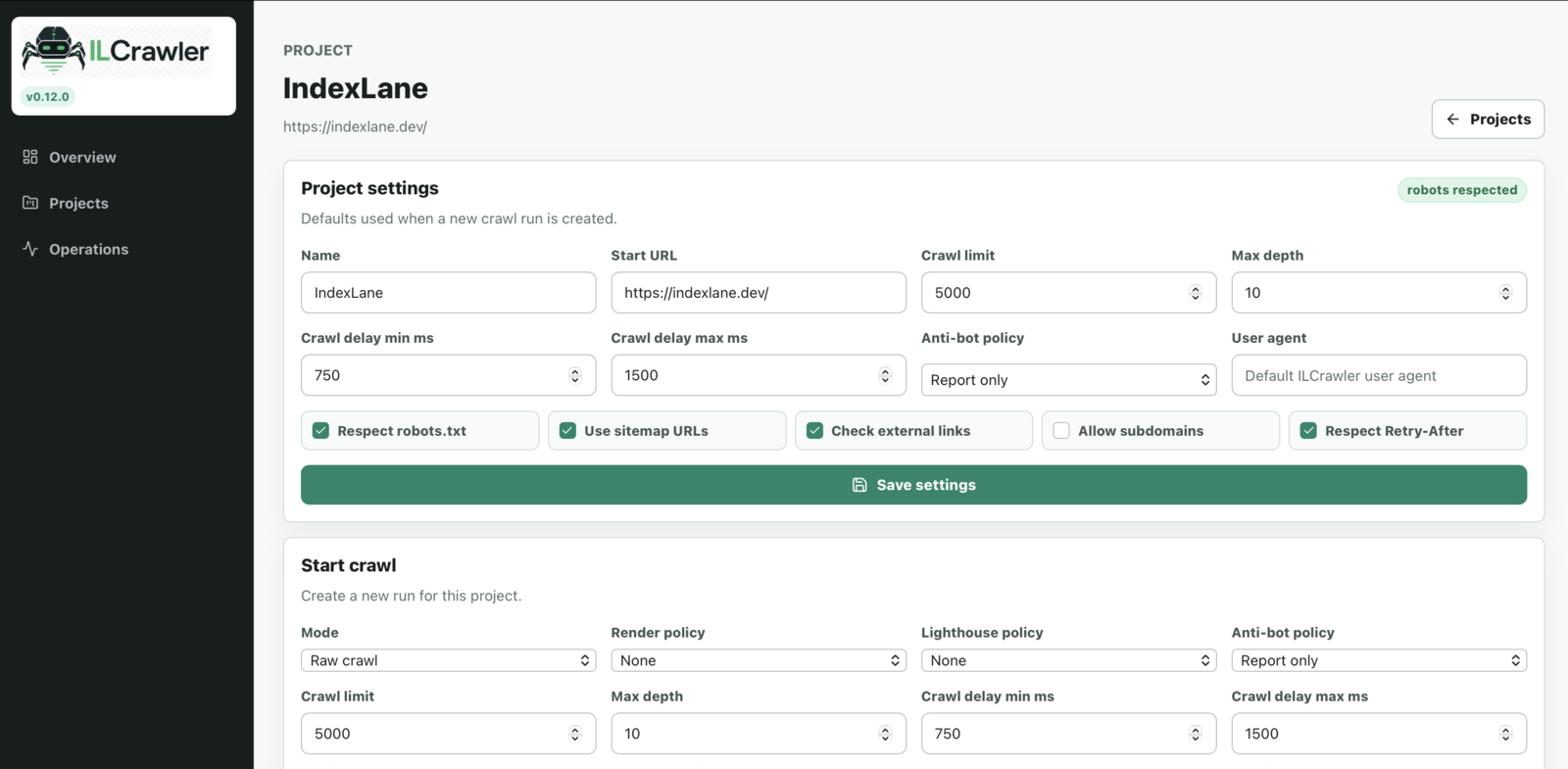
Task: Click the v0.12.0 version badge
Action: 48,97
